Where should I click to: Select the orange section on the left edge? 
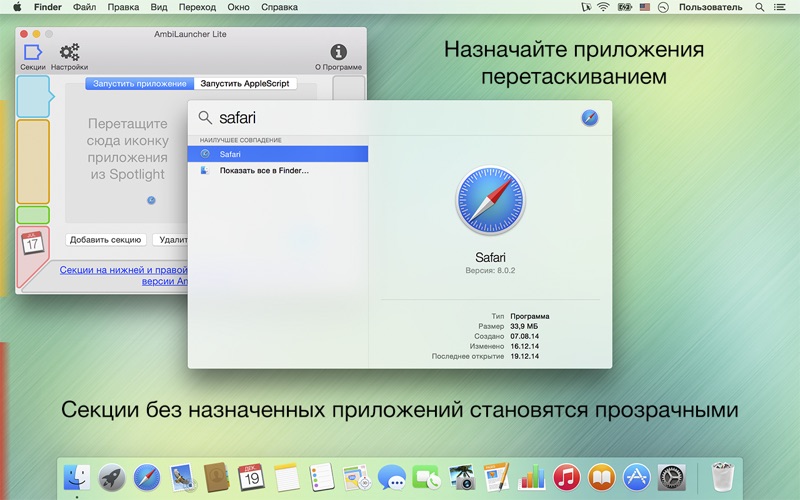[33, 162]
